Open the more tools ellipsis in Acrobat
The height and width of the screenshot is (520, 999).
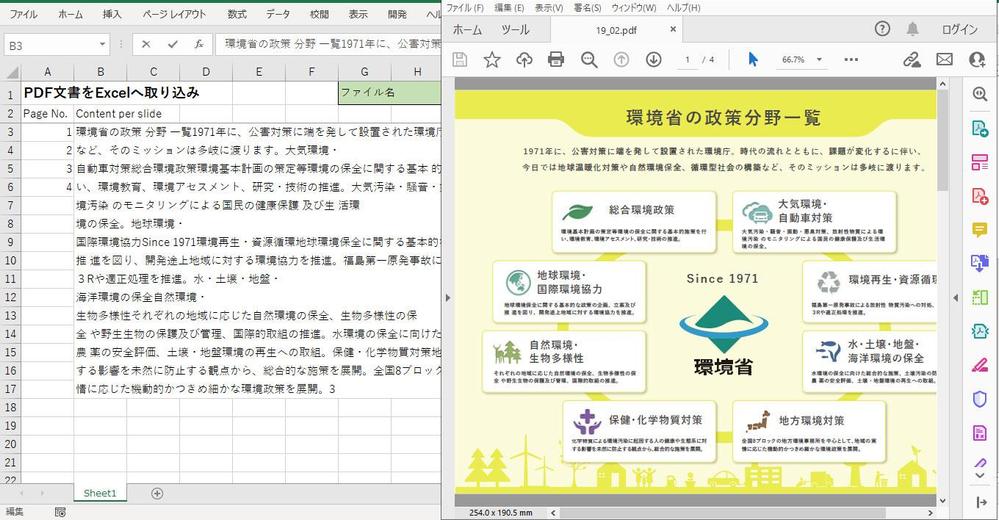coord(851,60)
